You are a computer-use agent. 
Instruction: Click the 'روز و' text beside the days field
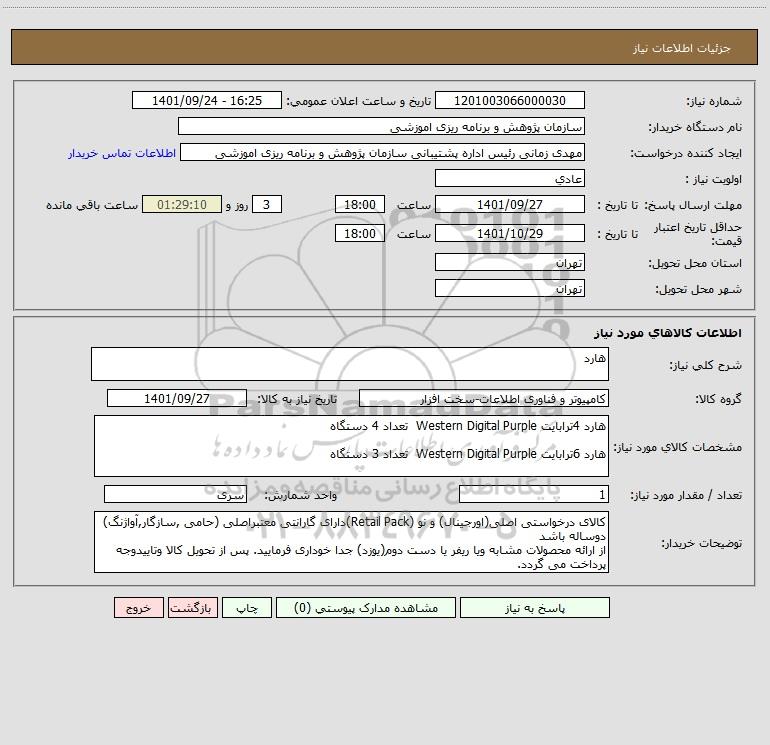[237, 205]
